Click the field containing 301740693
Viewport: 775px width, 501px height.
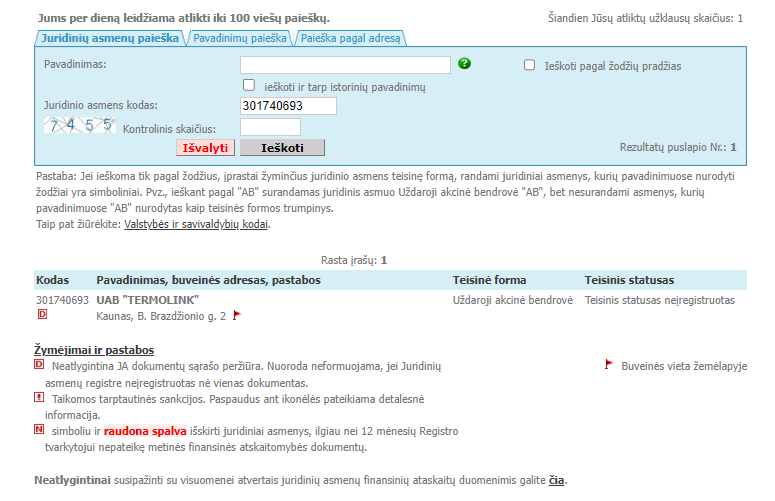tap(288, 106)
